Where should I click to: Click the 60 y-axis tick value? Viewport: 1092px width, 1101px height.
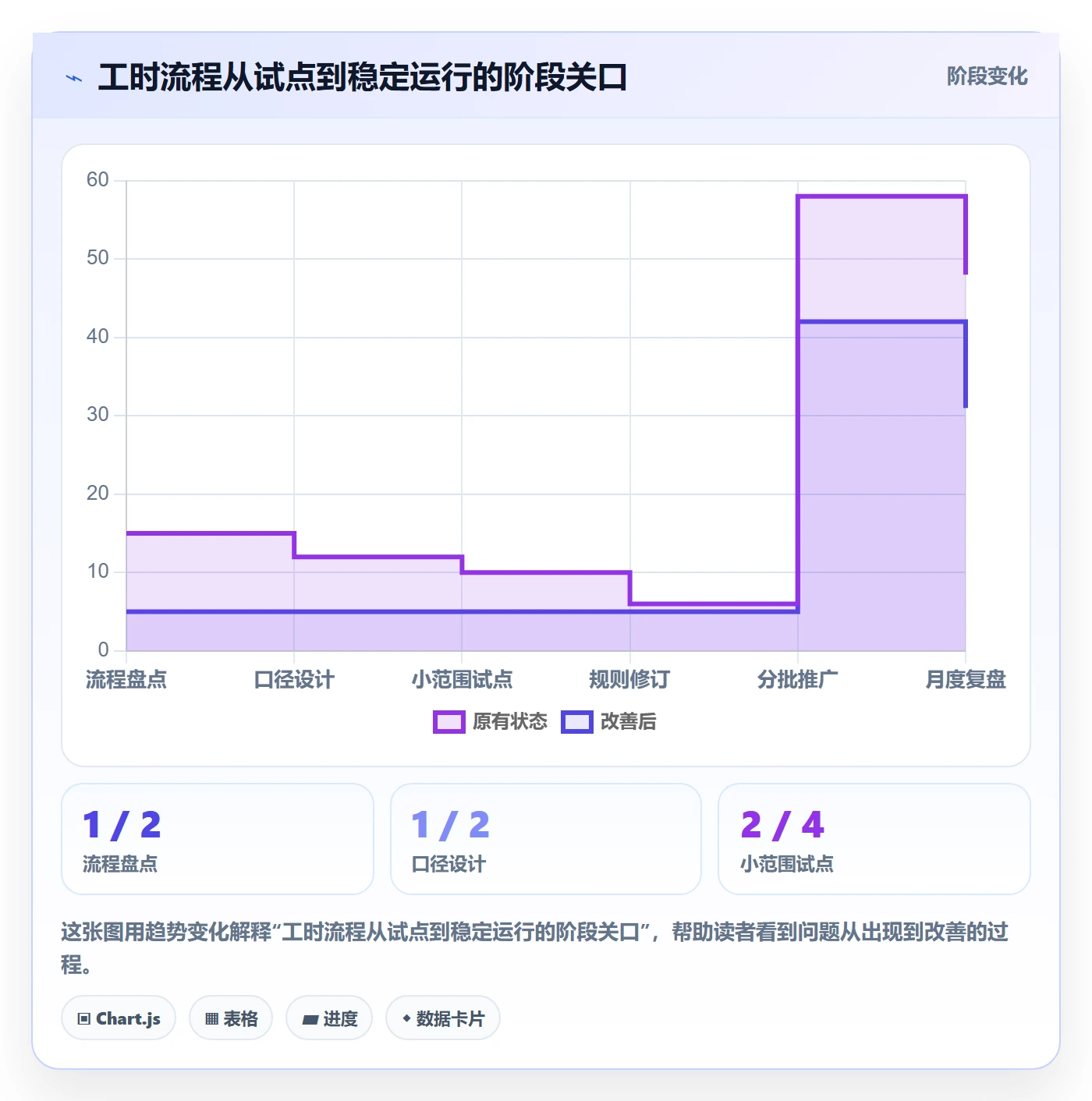(x=97, y=180)
